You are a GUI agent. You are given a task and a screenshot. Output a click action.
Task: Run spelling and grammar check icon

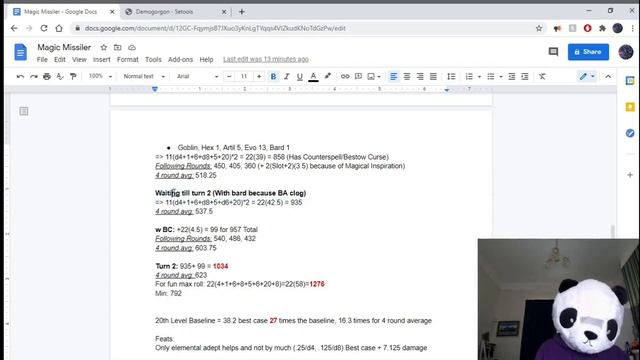click(60, 76)
